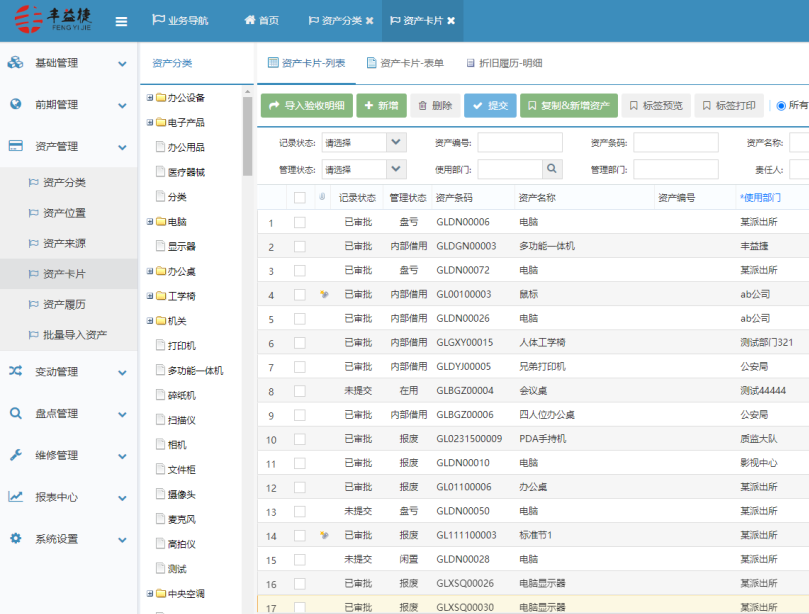Check the row 1 checkbox for GLDN00006
This screenshot has height=614, width=809.
click(x=300, y=222)
